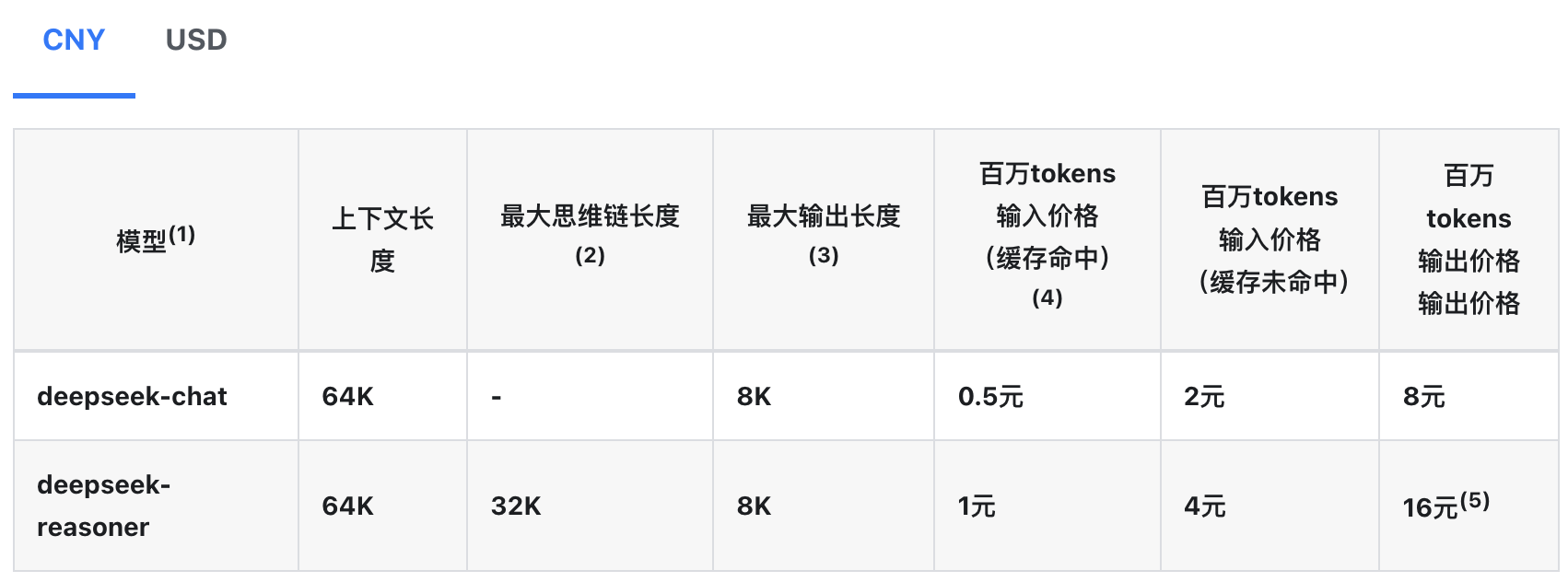Open footnote (2) under 最大思维链长度

pos(590,255)
